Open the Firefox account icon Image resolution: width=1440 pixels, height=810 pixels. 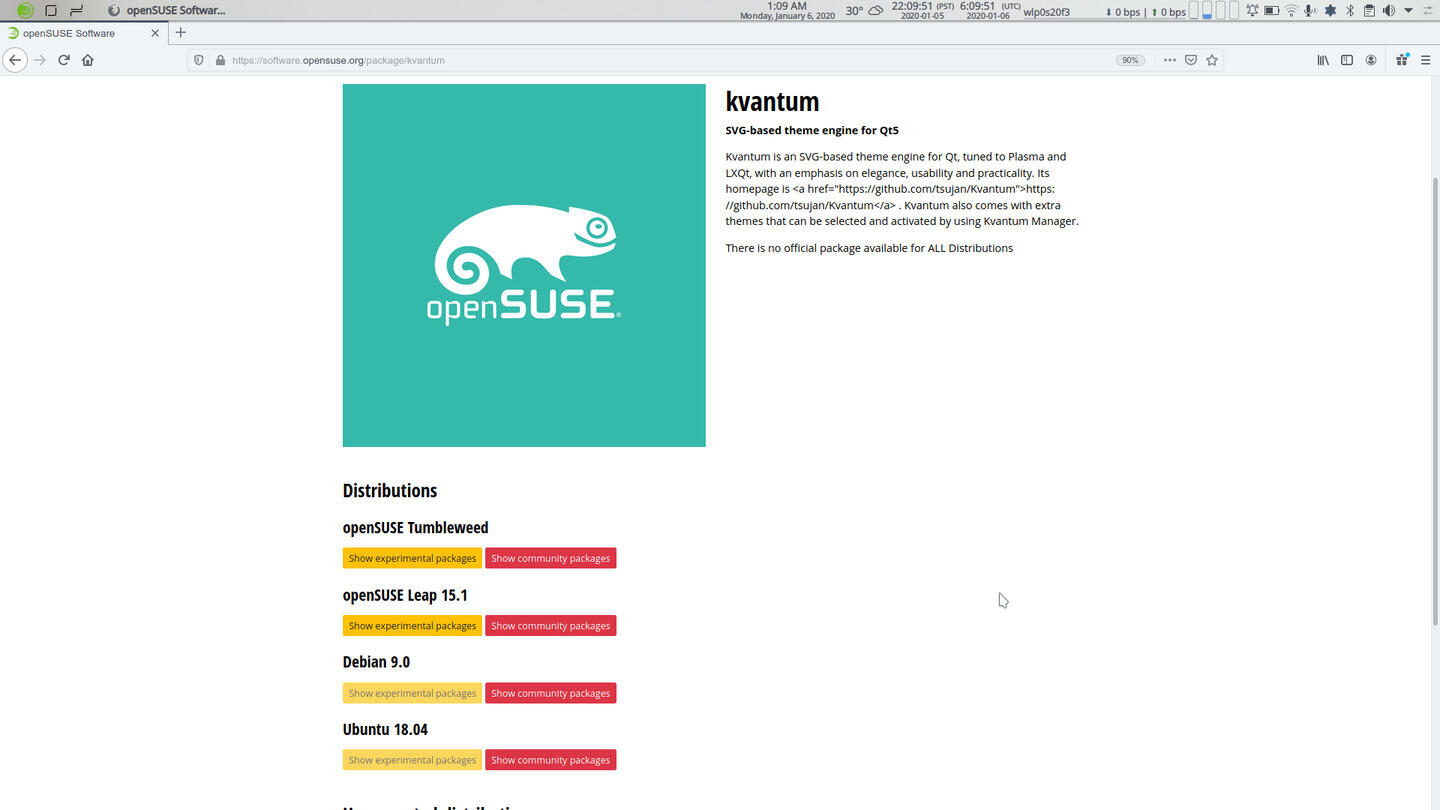tap(1371, 60)
